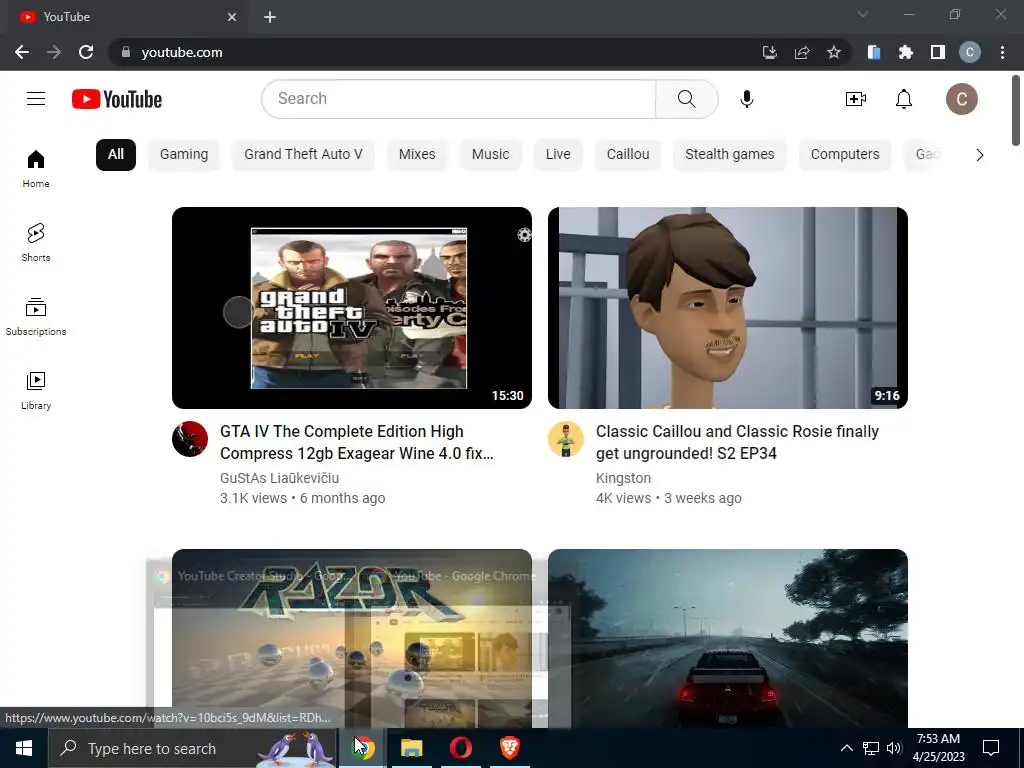Close the YouTube tab

point(232,17)
